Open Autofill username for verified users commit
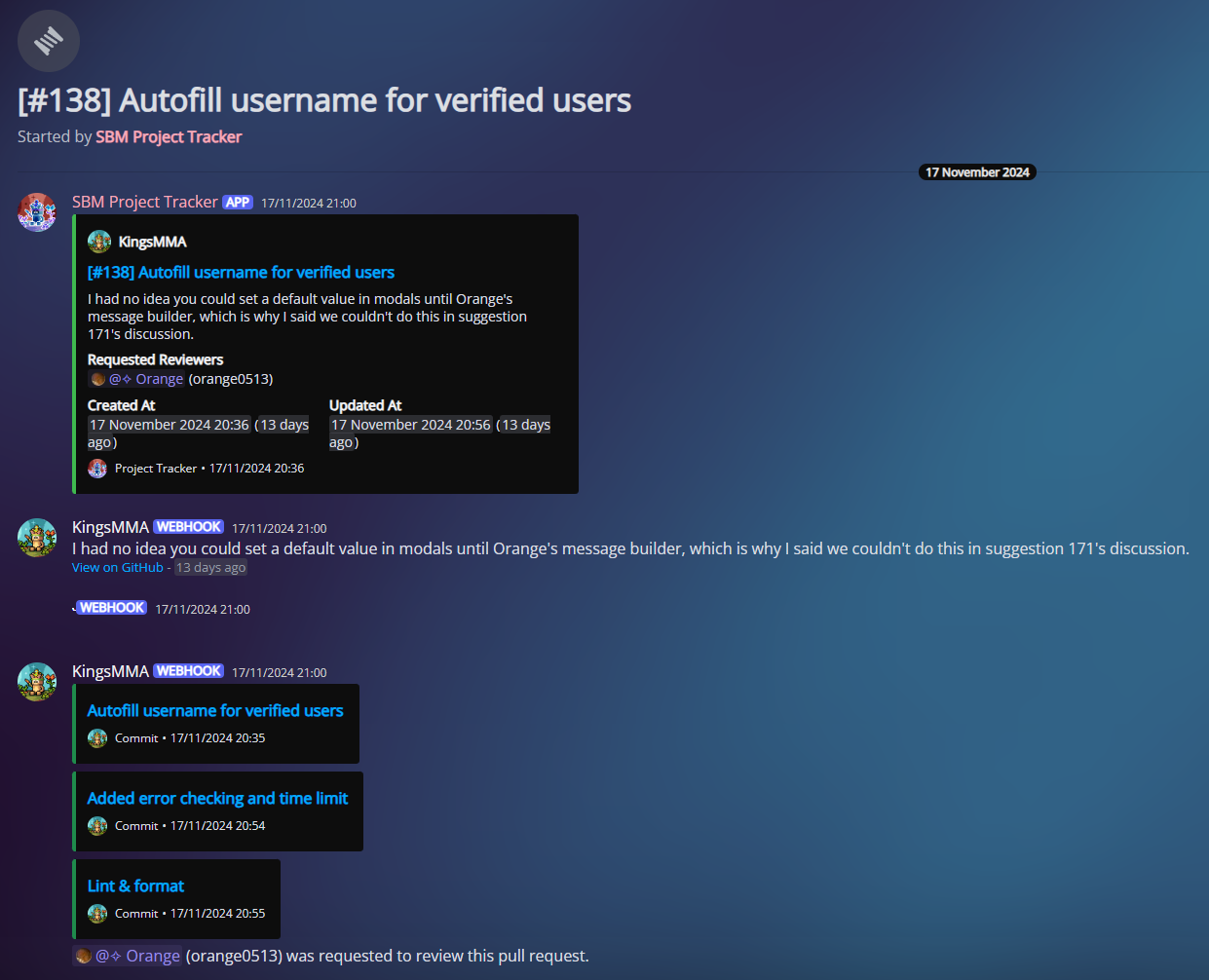Viewport: 1209px width, 980px height. click(x=215, y=711)
